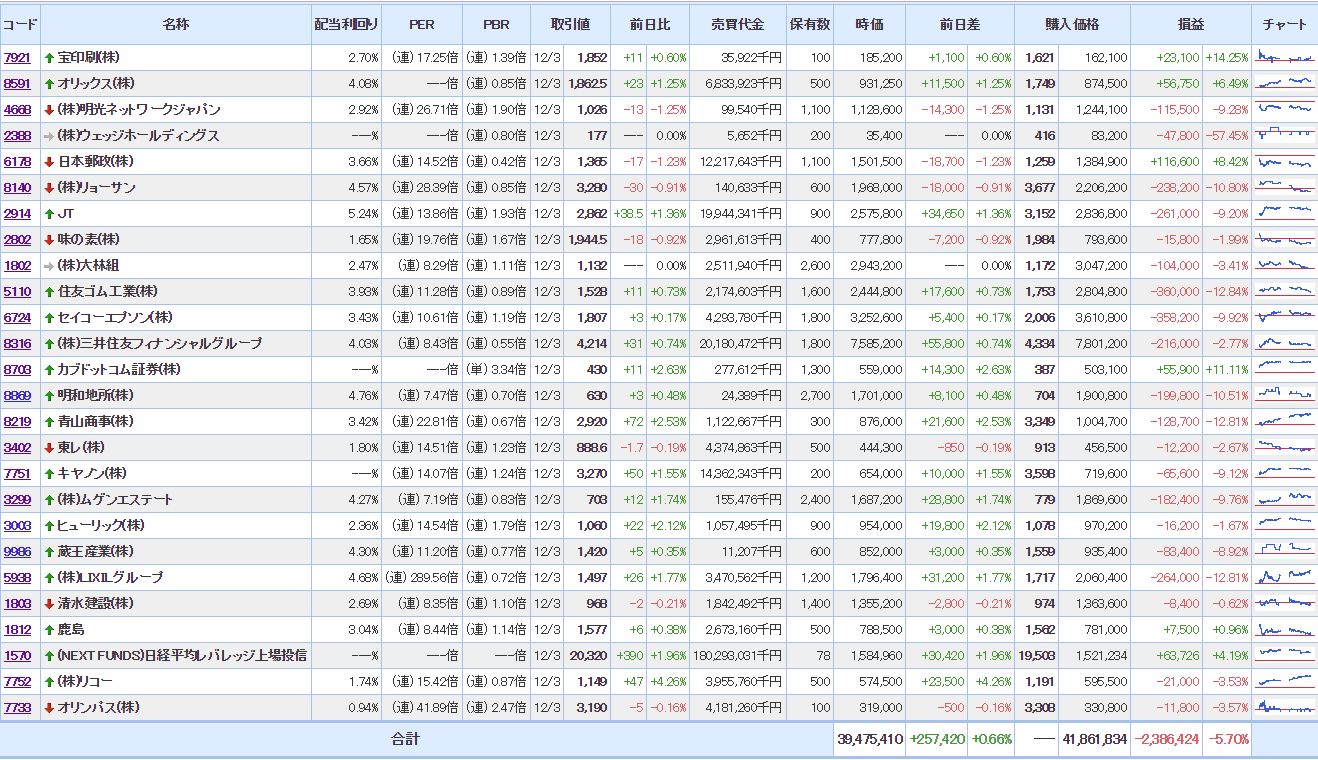This screenshot has height=760, width=1318.
Task: Click the chart thumbnail for 日経平均レバレッジ上場投信
Action: (1284, 655)
